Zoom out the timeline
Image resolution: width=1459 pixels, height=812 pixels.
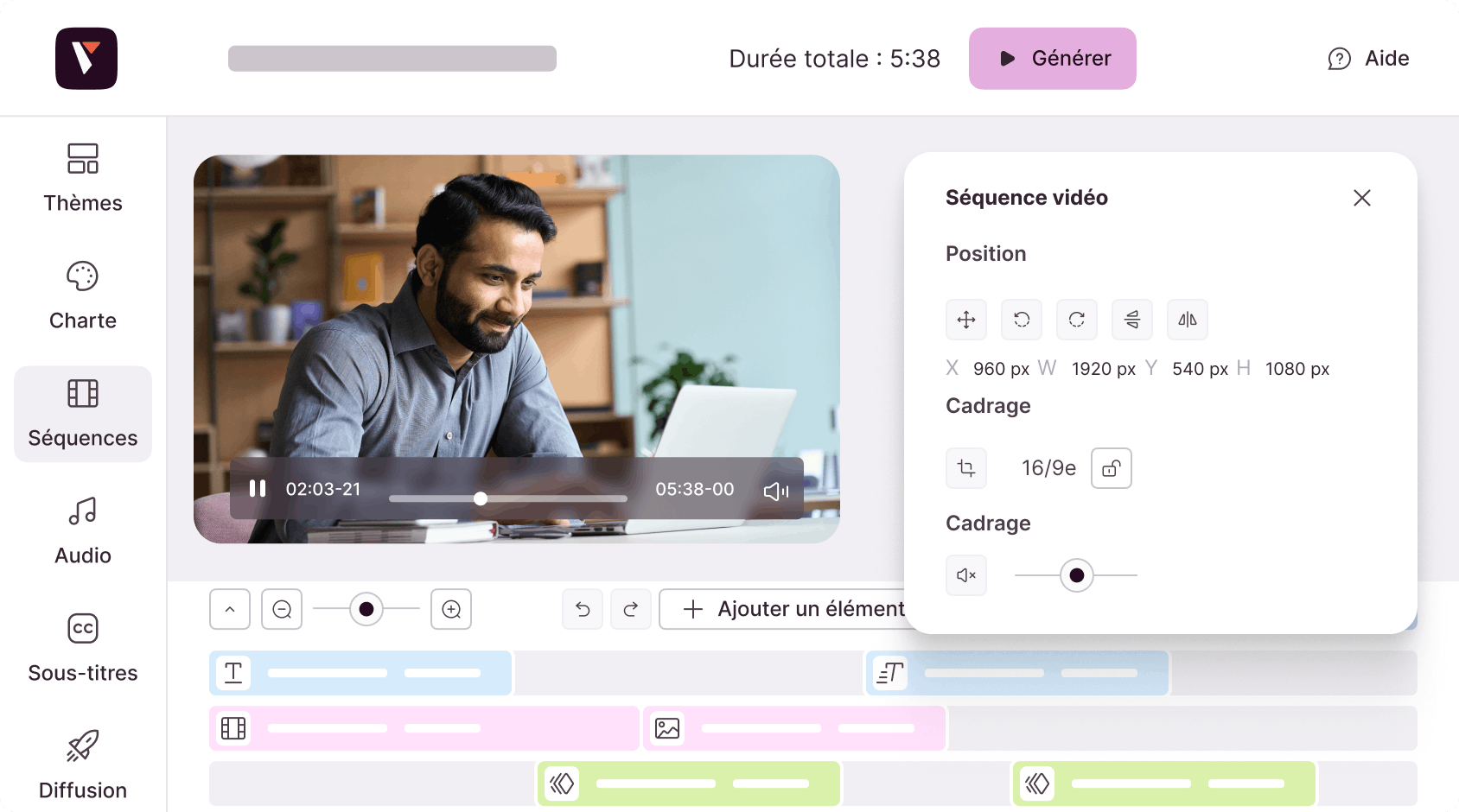click(x=282, y=609)
